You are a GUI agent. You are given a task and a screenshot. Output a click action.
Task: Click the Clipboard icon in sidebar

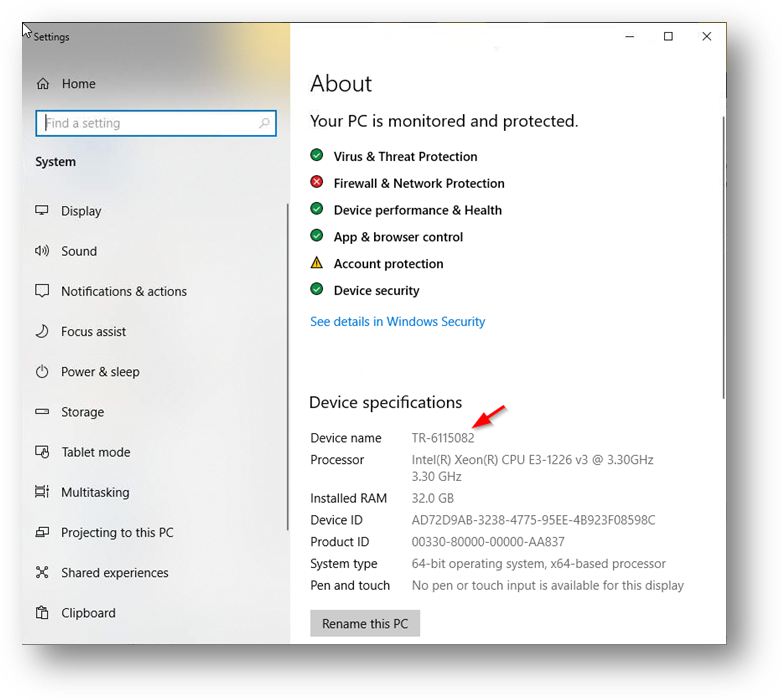point(42,613)
